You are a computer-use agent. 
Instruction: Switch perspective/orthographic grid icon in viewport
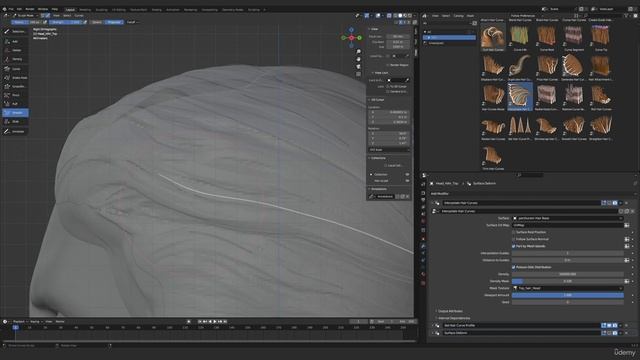coord(358,74)
